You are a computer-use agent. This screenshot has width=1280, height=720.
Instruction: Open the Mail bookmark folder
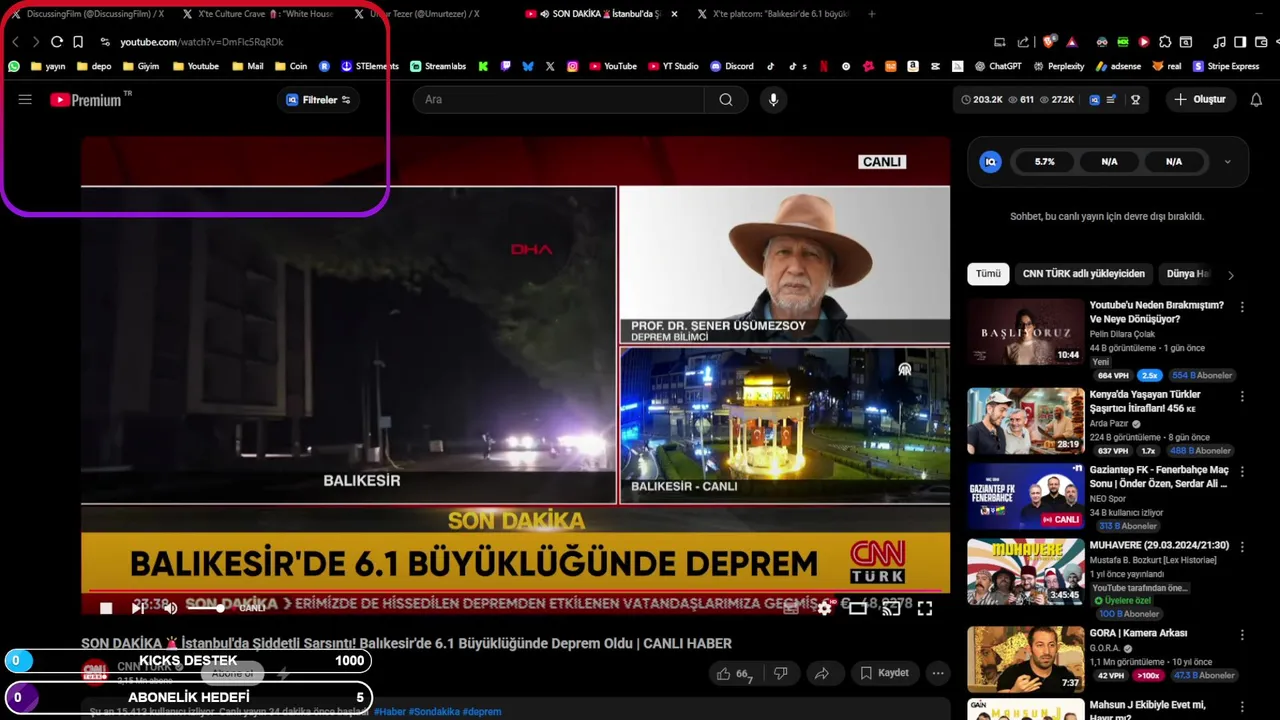click(247, 66)
